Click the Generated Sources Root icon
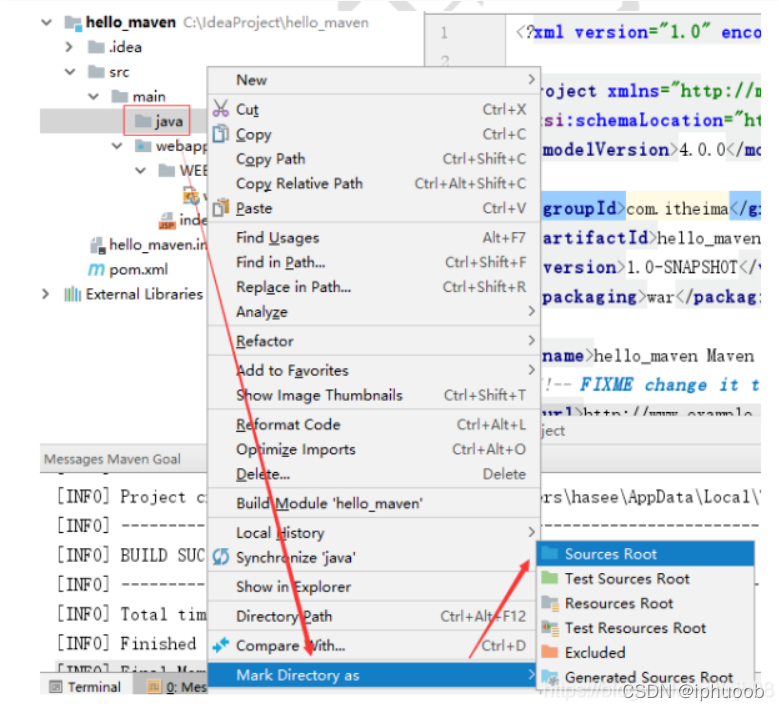Viewport: 779px width, 711px height. [x=549, y=677]
